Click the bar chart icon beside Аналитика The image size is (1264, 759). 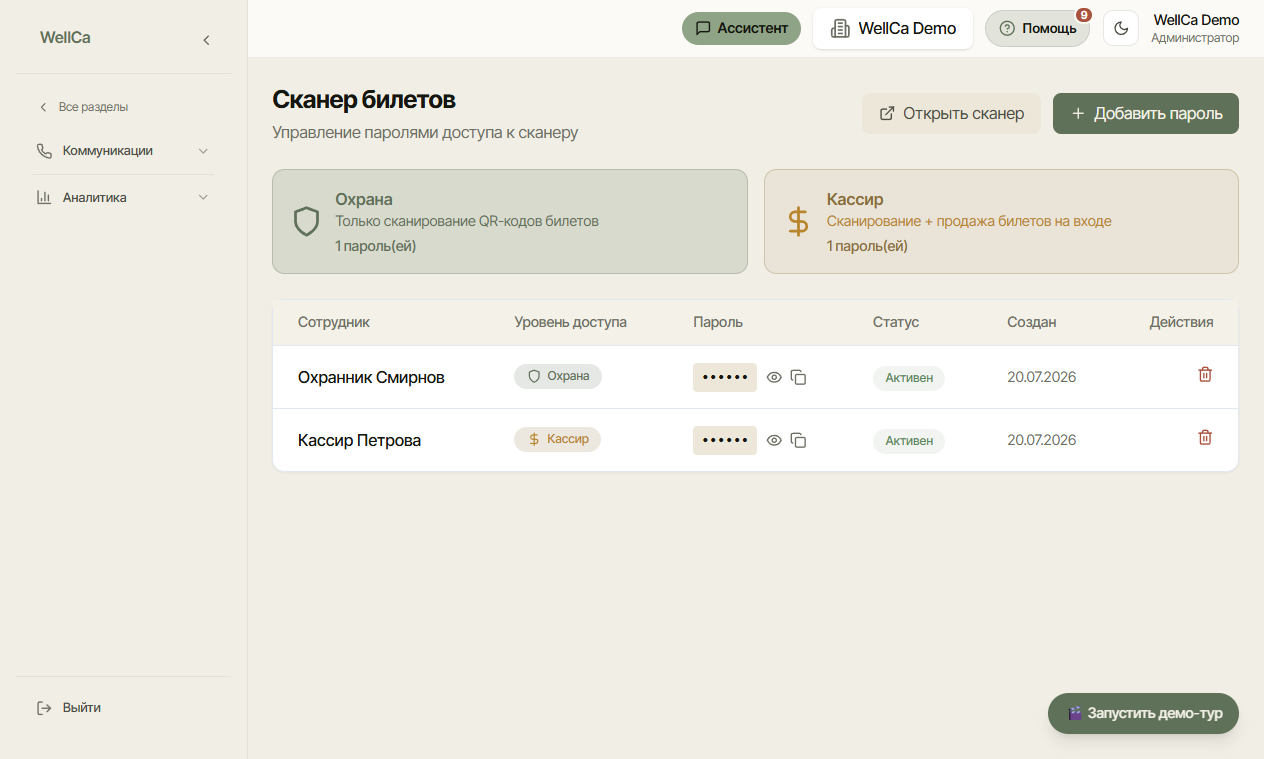coord(44,198)
